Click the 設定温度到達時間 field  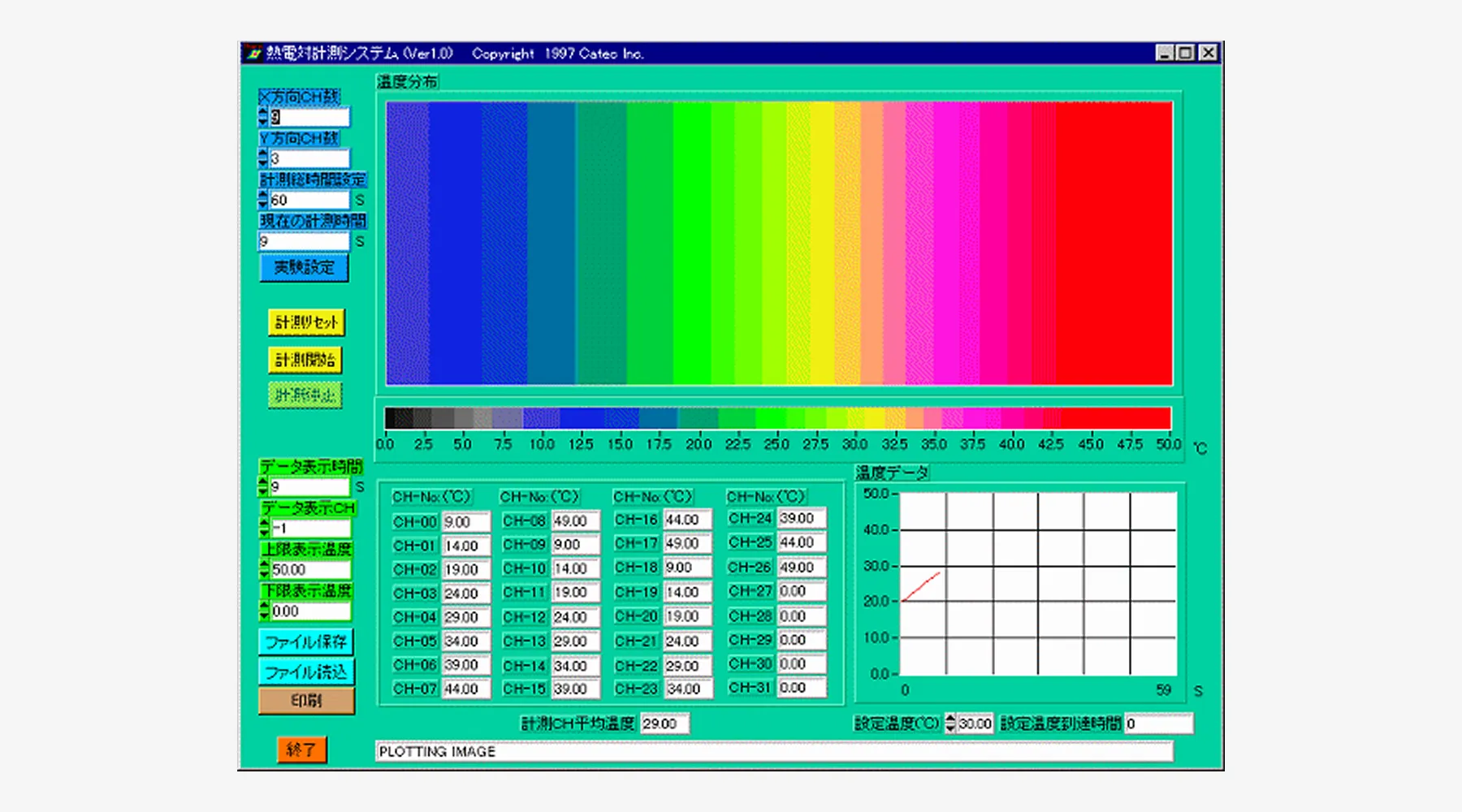[x=1158, y=723]
